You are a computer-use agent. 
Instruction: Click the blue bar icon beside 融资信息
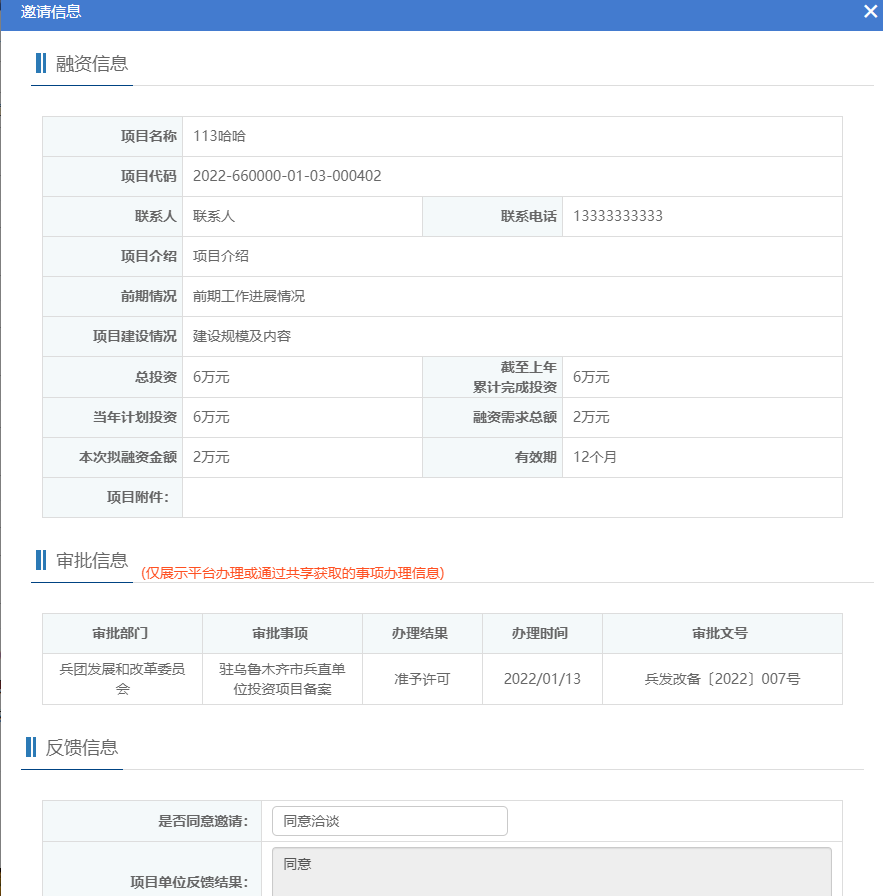click(x=41, y=63)
